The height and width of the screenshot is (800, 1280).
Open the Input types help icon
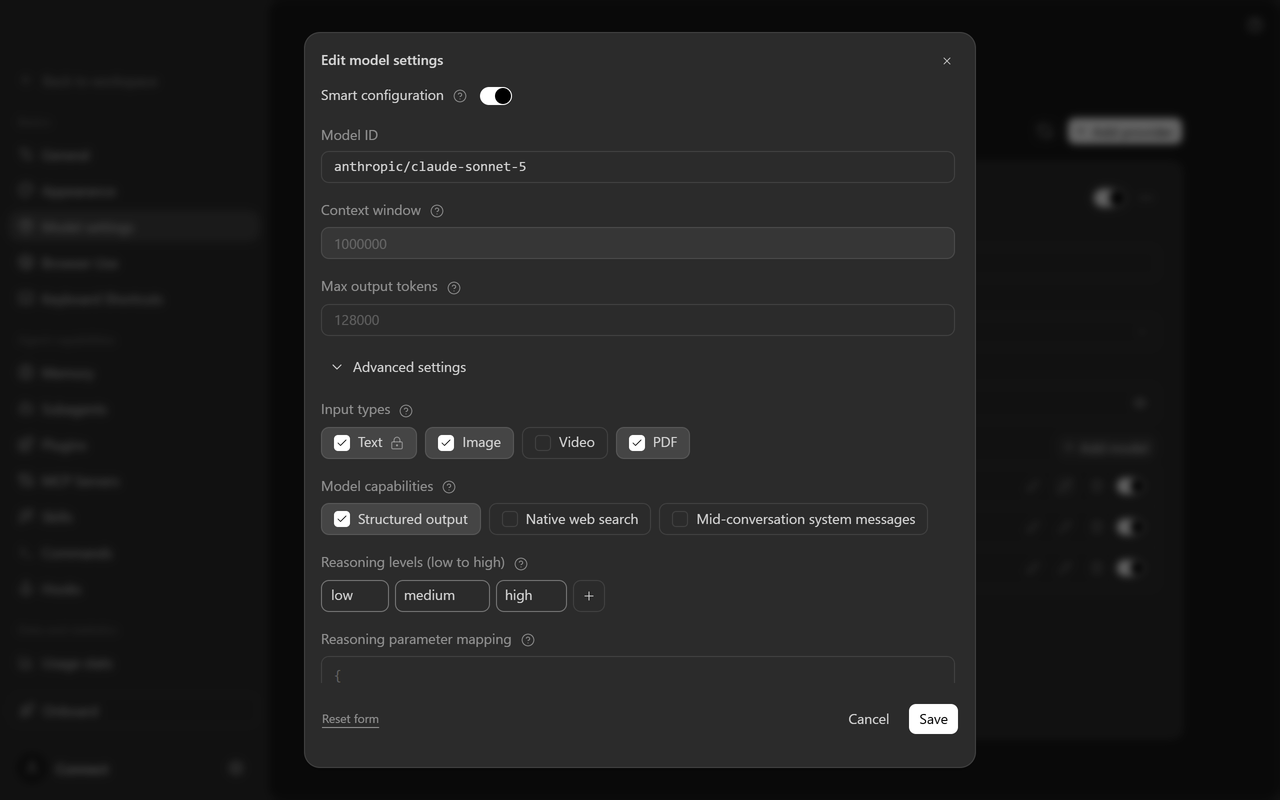coord(406,411)
